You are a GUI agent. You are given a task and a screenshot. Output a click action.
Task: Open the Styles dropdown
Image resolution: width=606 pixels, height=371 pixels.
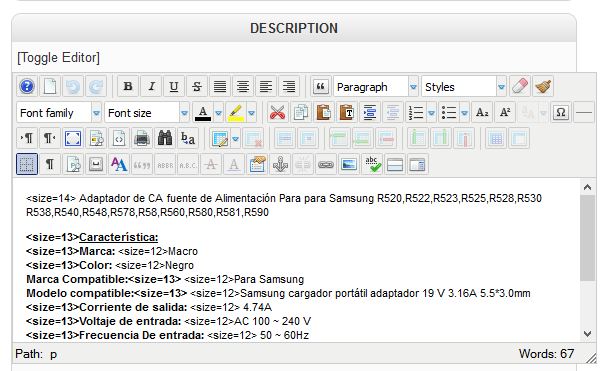pyautogui.click(x=464, y=87)
